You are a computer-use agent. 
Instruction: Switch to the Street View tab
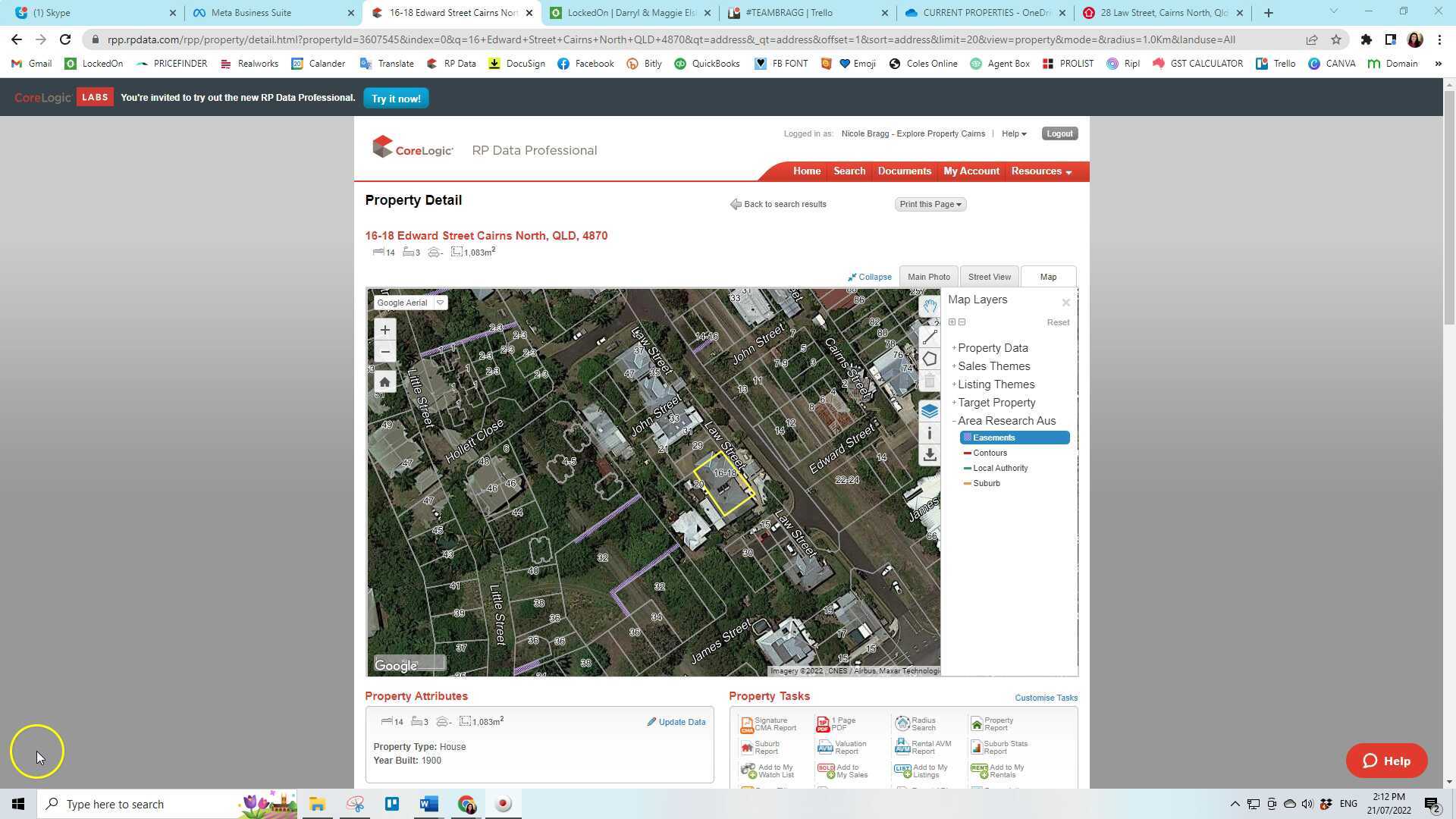(989, 276)
